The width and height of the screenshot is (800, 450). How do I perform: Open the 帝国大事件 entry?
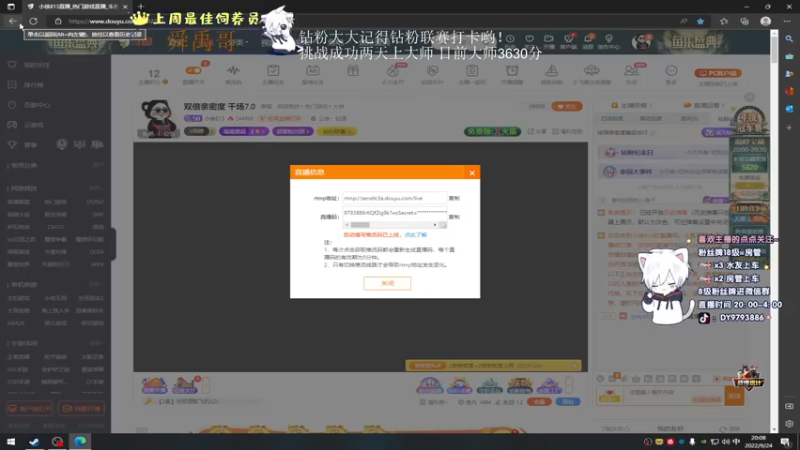click(663, 172)
